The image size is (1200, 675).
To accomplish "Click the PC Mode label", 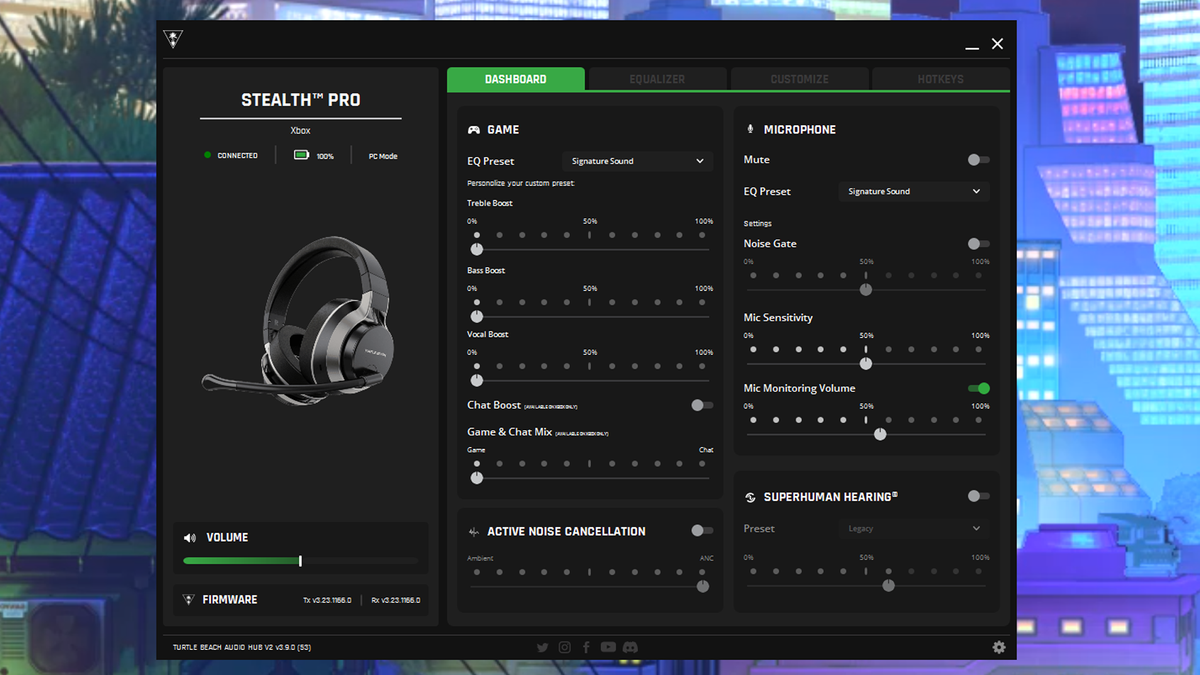I will coord(383,156).
